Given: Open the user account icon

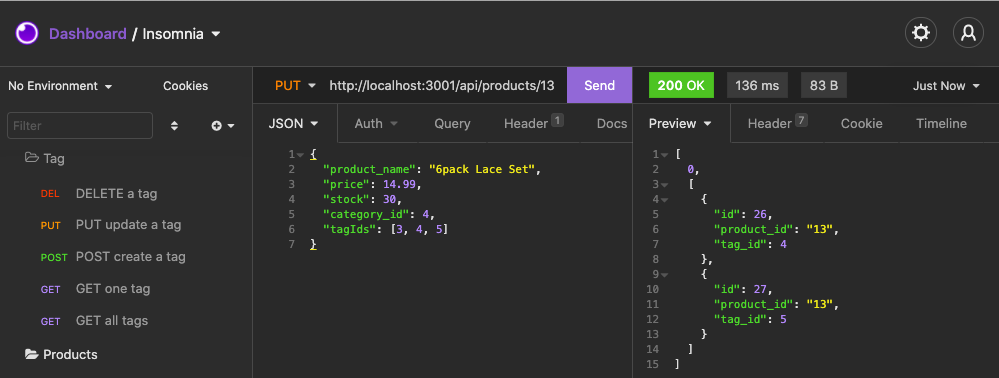Looking at the screenshot, I should coord(968,33).
